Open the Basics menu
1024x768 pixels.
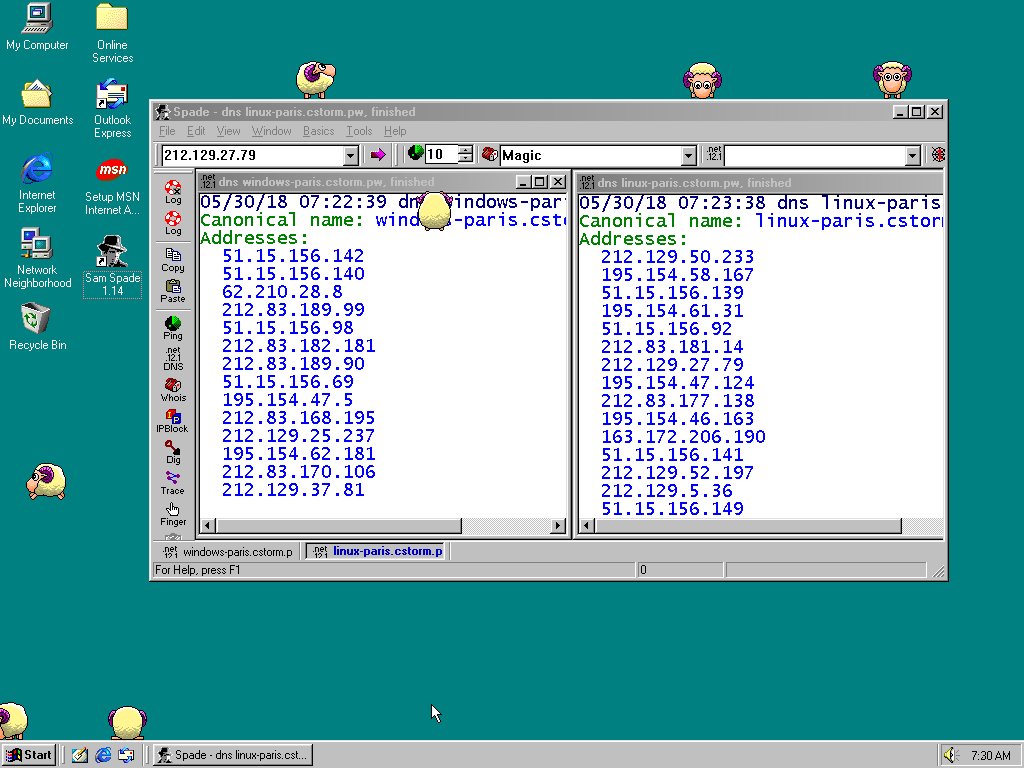[319, 131]
